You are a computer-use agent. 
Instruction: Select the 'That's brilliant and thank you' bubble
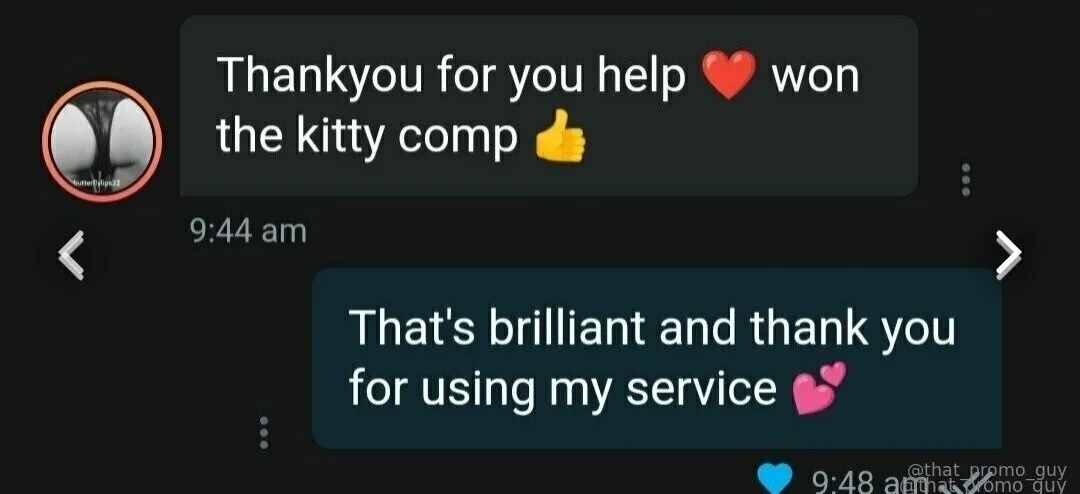[x=656, y=358]
